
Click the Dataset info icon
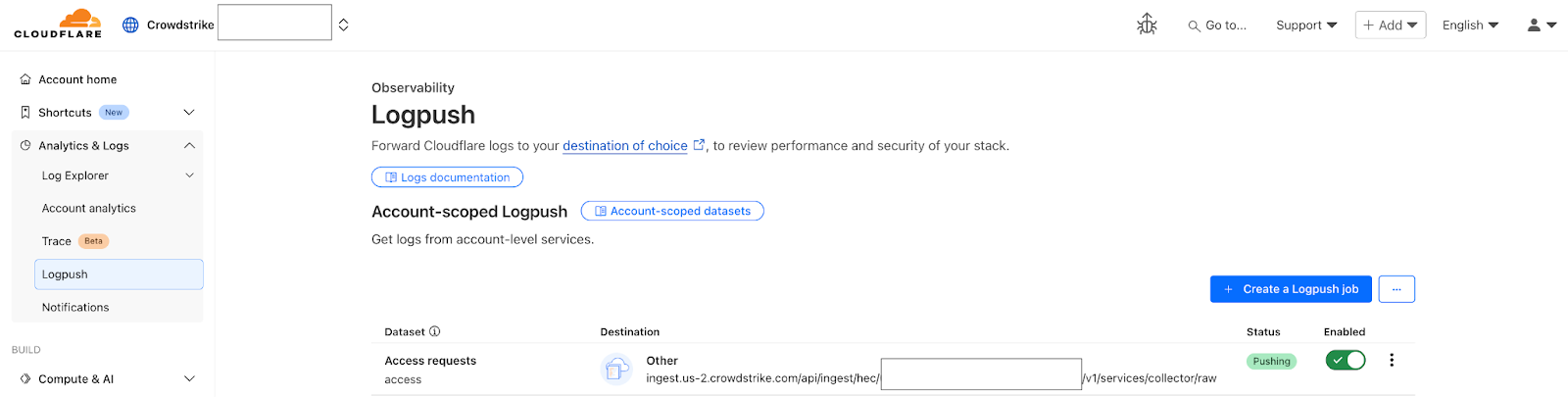(x=435, y=331)
